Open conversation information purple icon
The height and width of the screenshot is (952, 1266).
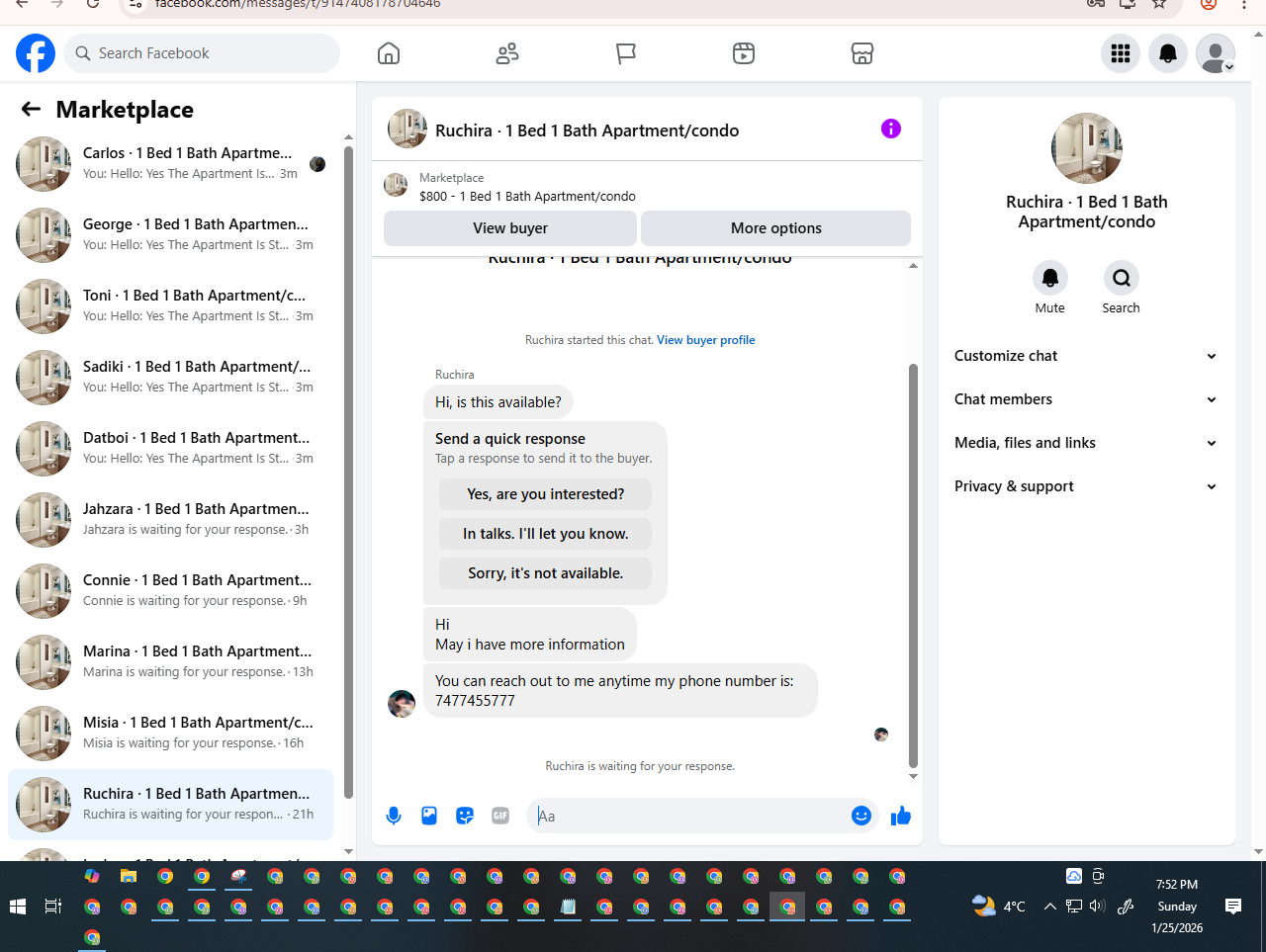(x=891, y=129)
